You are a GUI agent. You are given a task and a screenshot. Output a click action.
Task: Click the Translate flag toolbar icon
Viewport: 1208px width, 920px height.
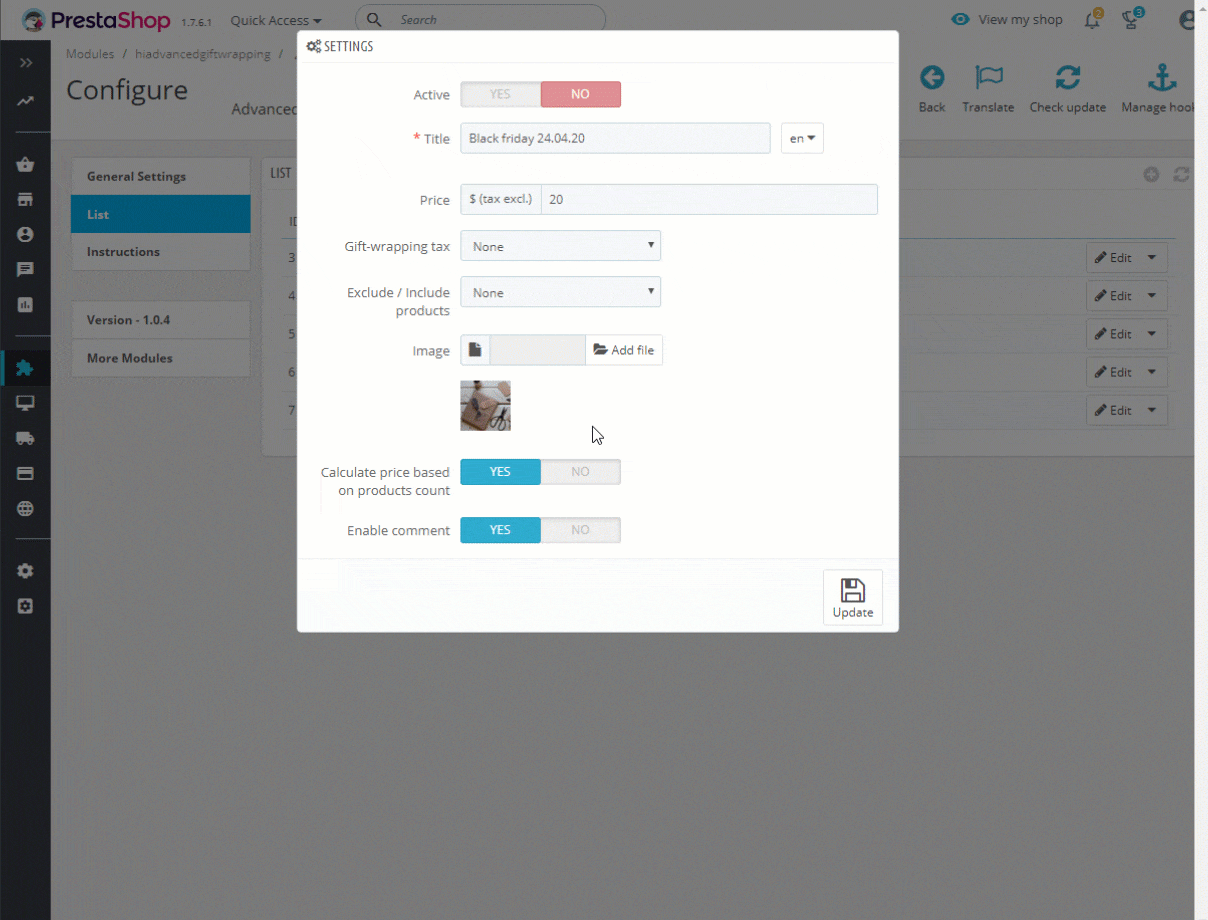tap(988, 78)
